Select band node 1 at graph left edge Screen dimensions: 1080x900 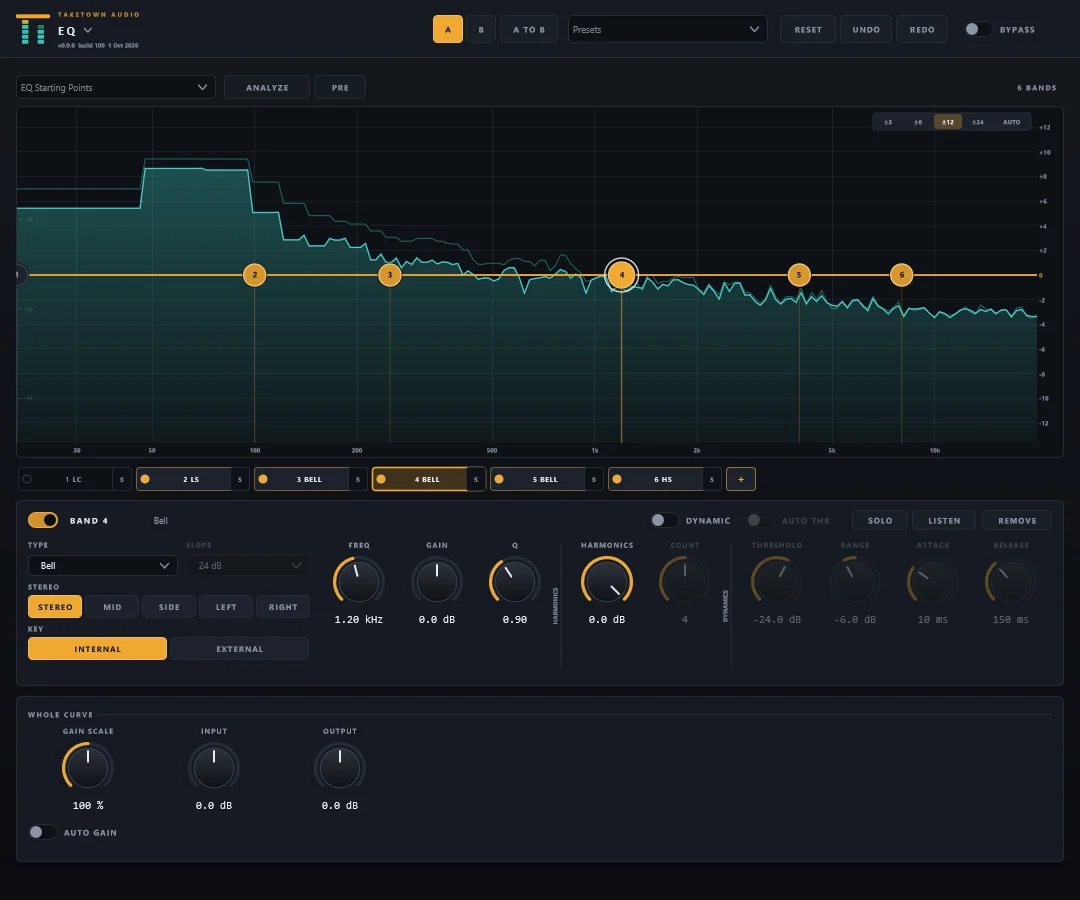click(x=20, y=275)
